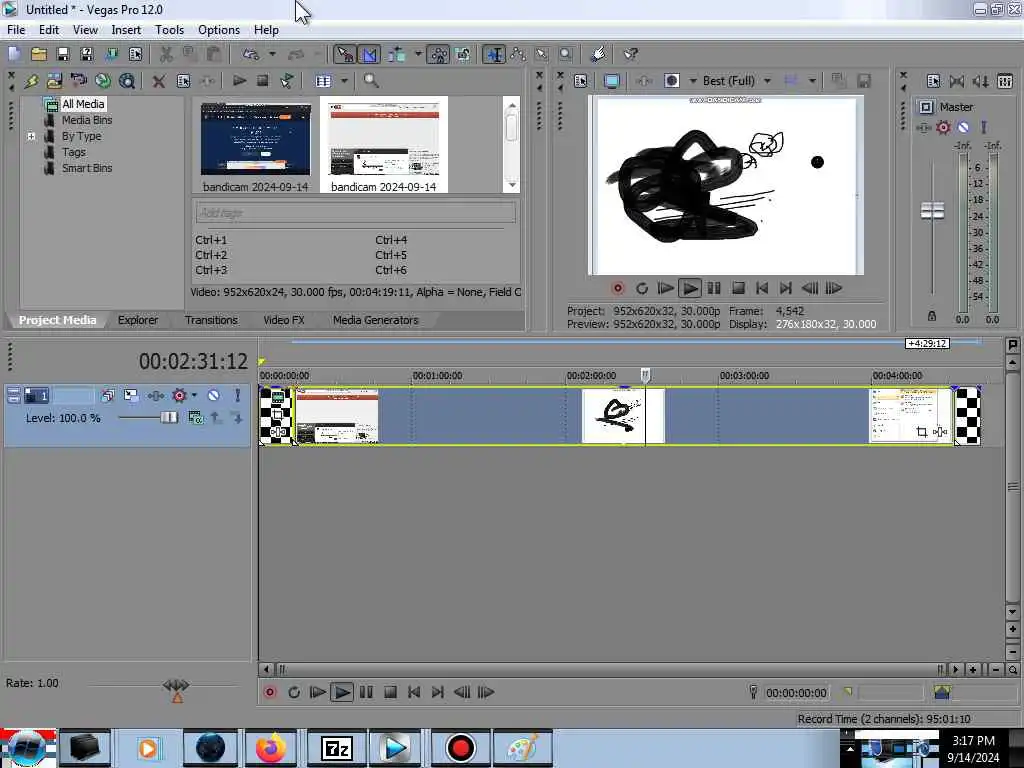Viewport: 1024px width, 768px height.
Task: Select the Normal Edit tool
Action: [494, 54]
